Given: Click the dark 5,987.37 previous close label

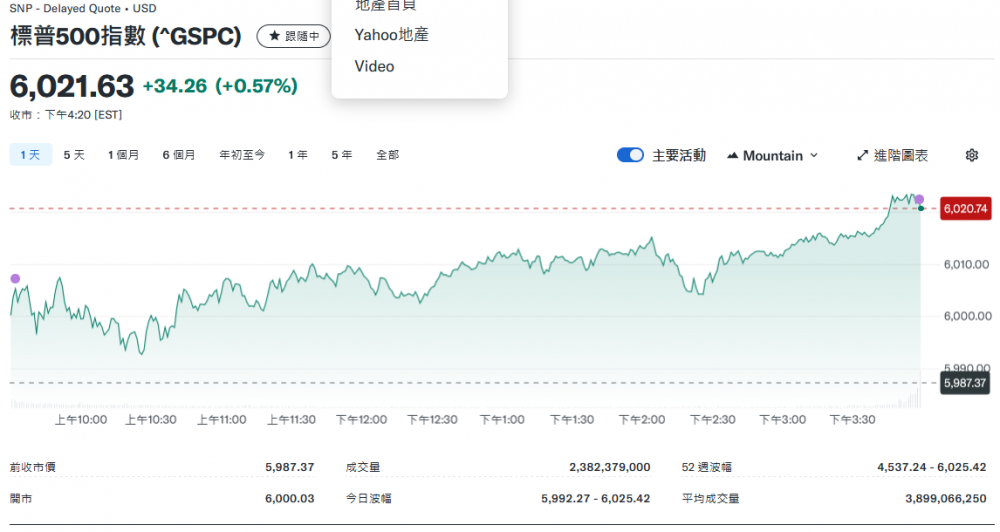Looking at the screenshot, I should click(965, 383).
